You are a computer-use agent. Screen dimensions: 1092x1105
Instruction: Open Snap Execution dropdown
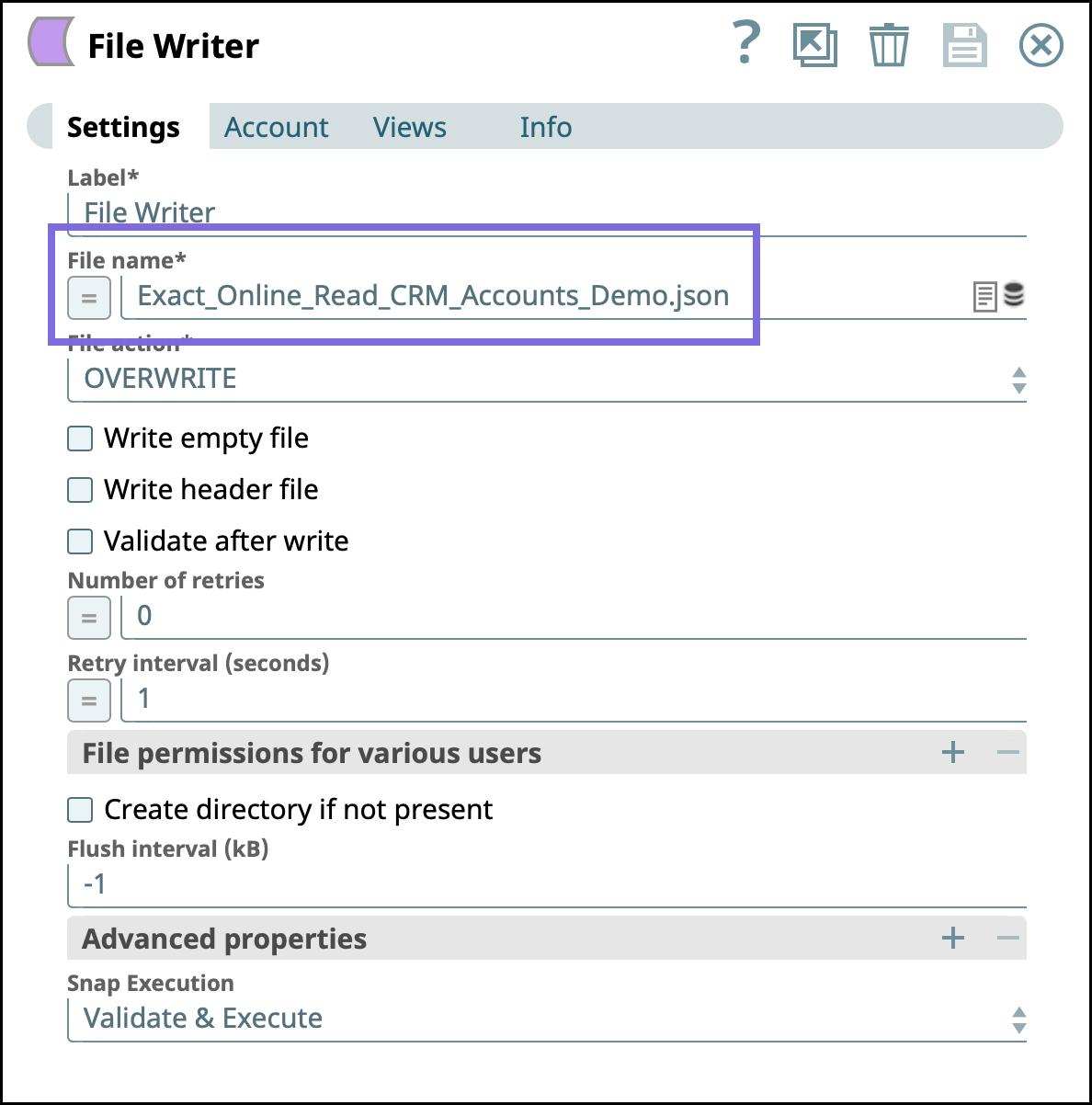547,1020
